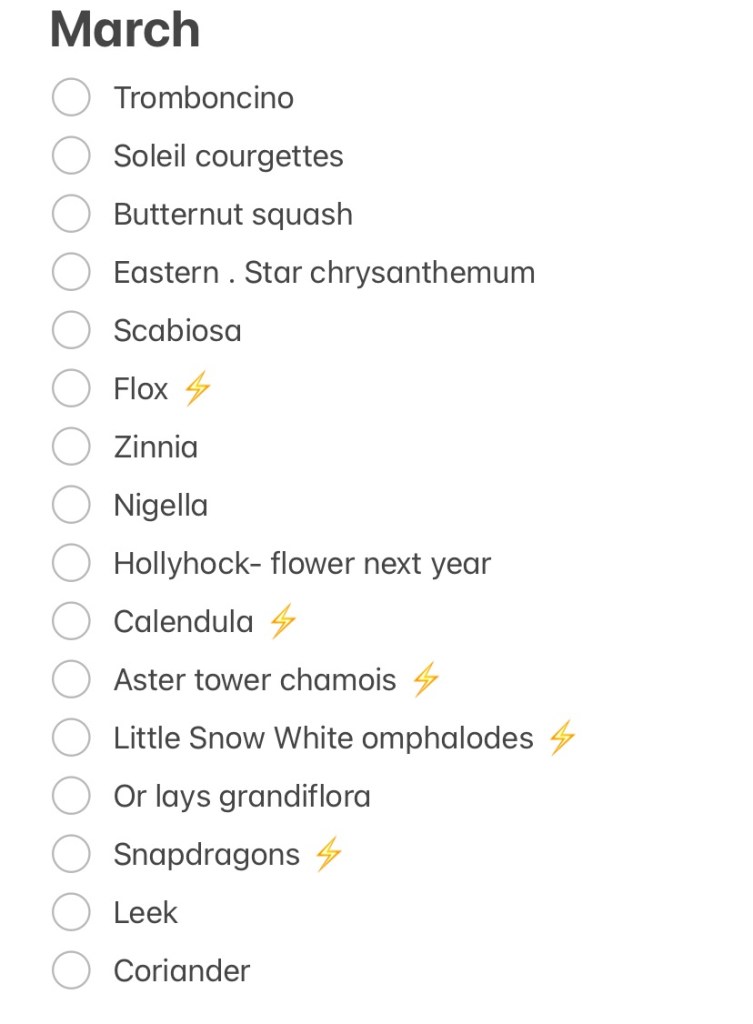Tap the lightning bolt after Little Snow White omphalodes
Screen dimensions: 753x1024
[x=563, y=738]
